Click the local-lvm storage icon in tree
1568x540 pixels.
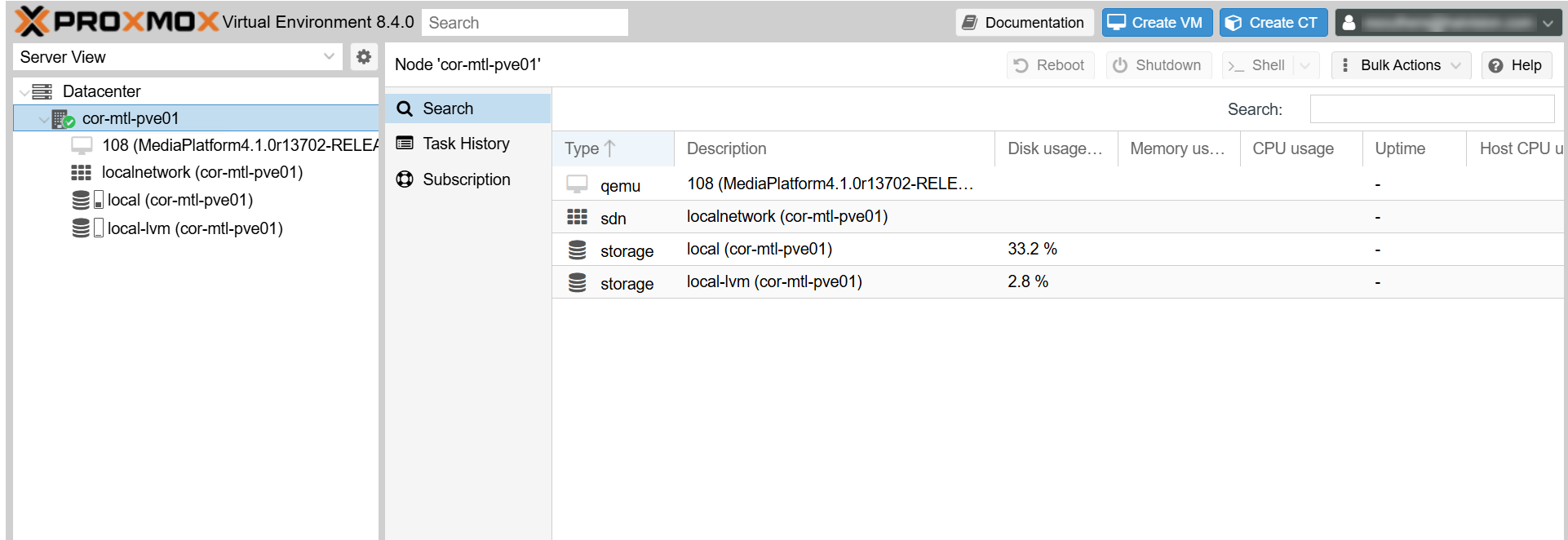tap(82, 228)
